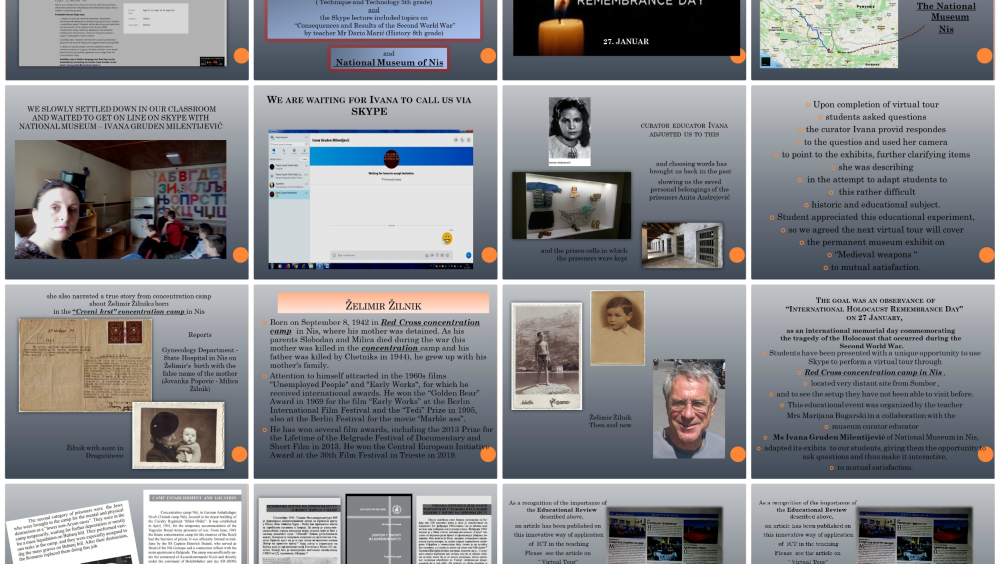
Task: Click the 'Reports' caption text
Action: tap(200, 335)
